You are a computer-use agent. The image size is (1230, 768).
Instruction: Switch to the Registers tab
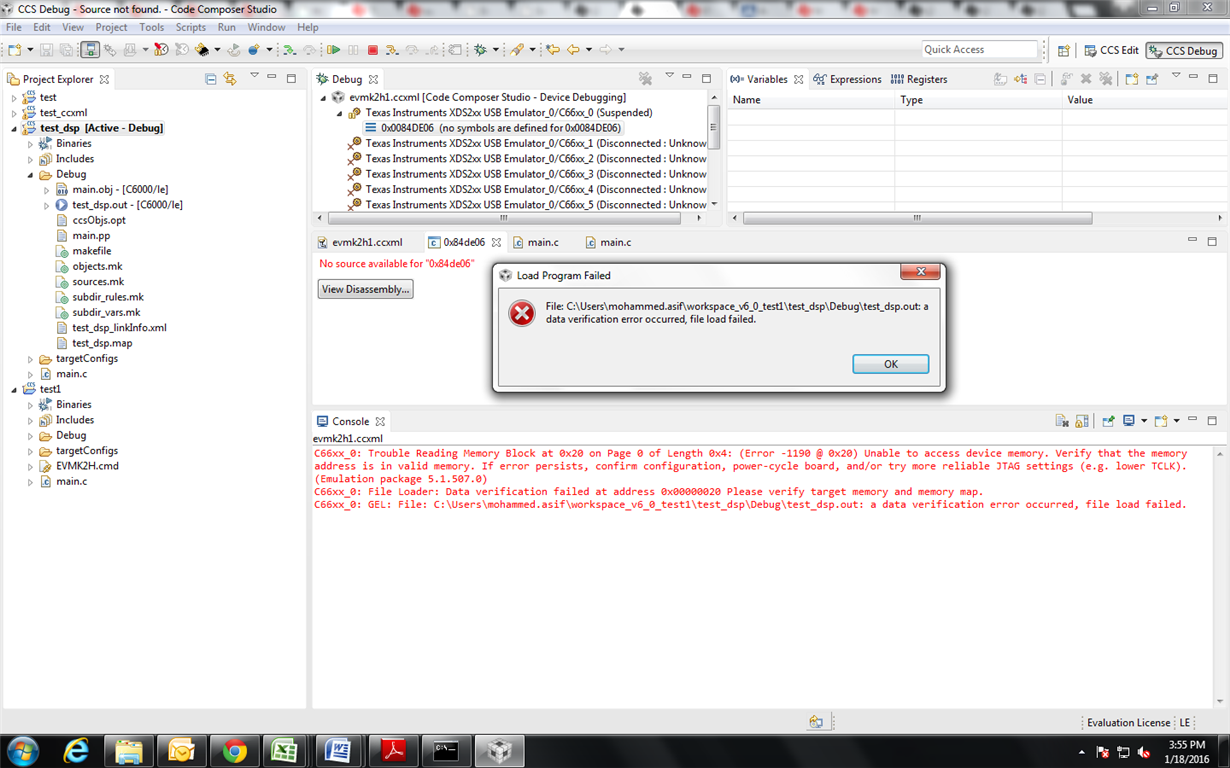coord(919,79)
